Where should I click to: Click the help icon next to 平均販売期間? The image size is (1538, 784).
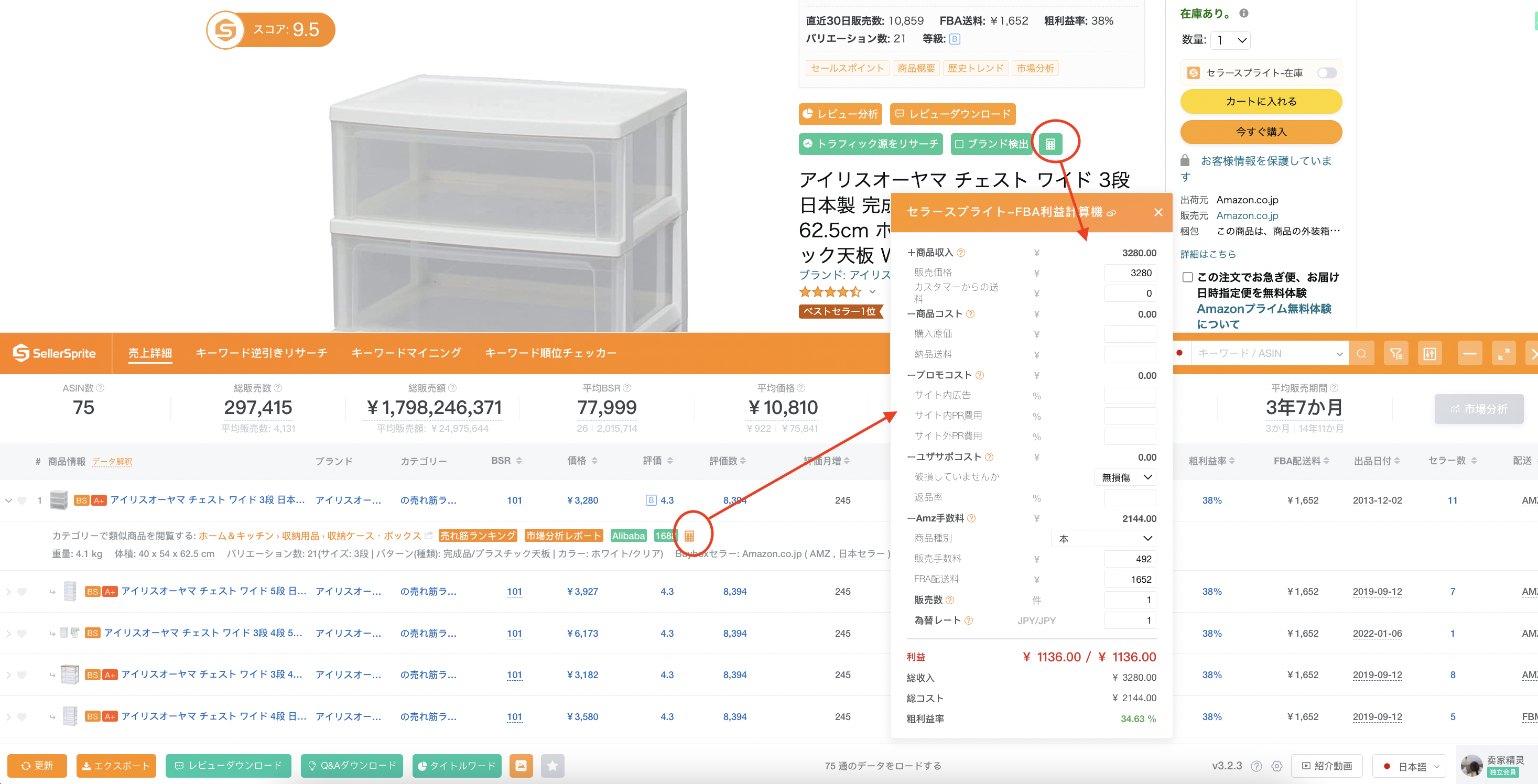[1335, 388]
